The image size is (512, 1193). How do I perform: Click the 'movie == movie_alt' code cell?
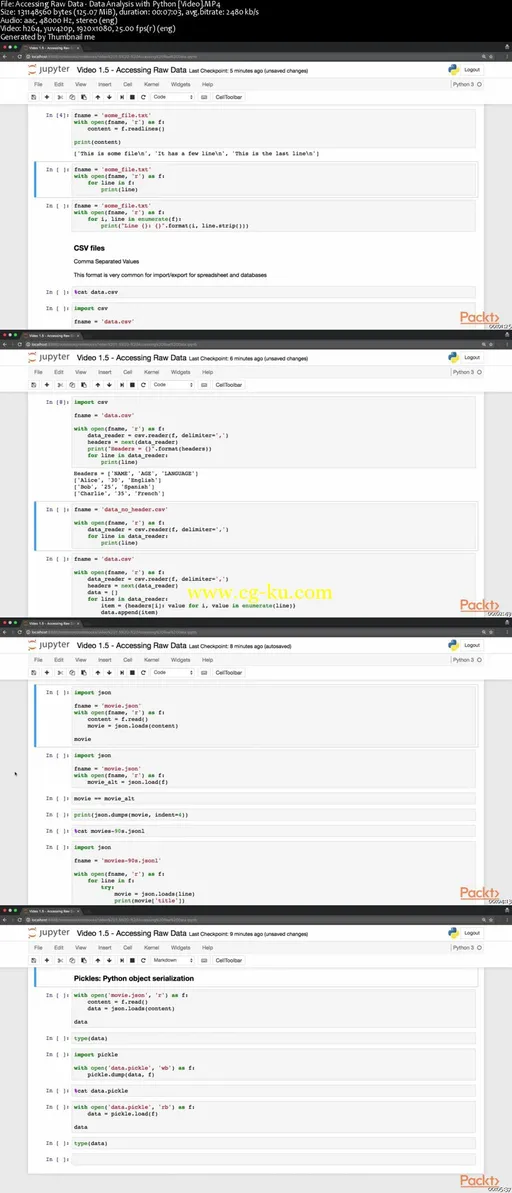(274, 798)
